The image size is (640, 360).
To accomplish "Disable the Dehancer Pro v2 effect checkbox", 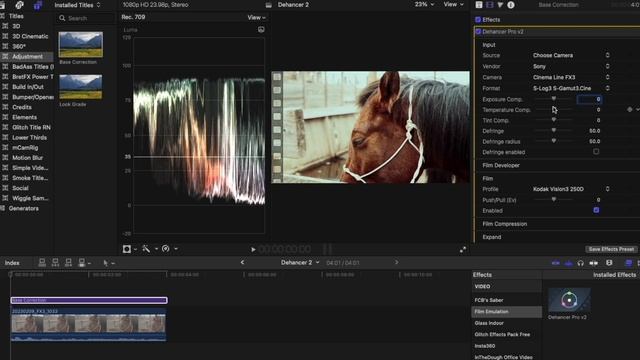I will point(478,31).
